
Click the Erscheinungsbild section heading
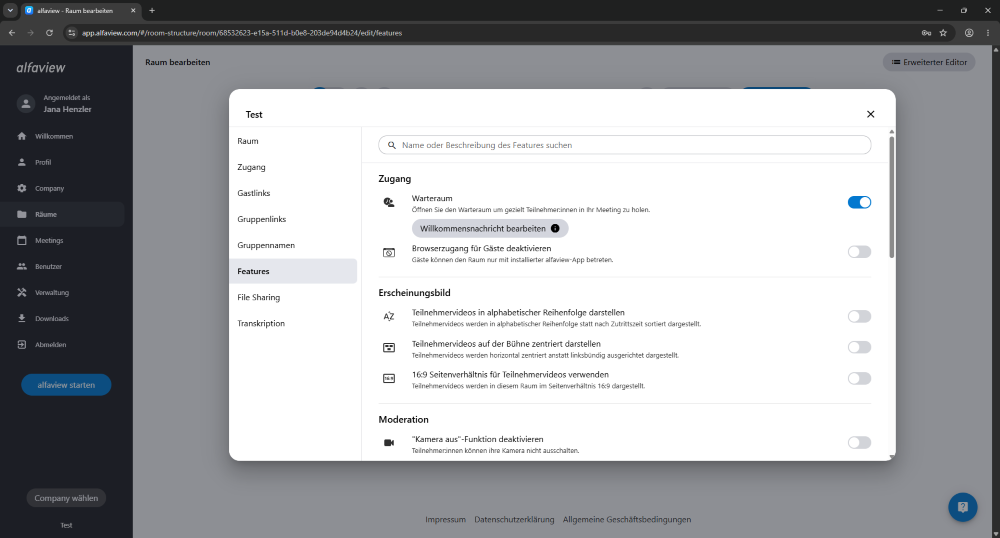415,293
